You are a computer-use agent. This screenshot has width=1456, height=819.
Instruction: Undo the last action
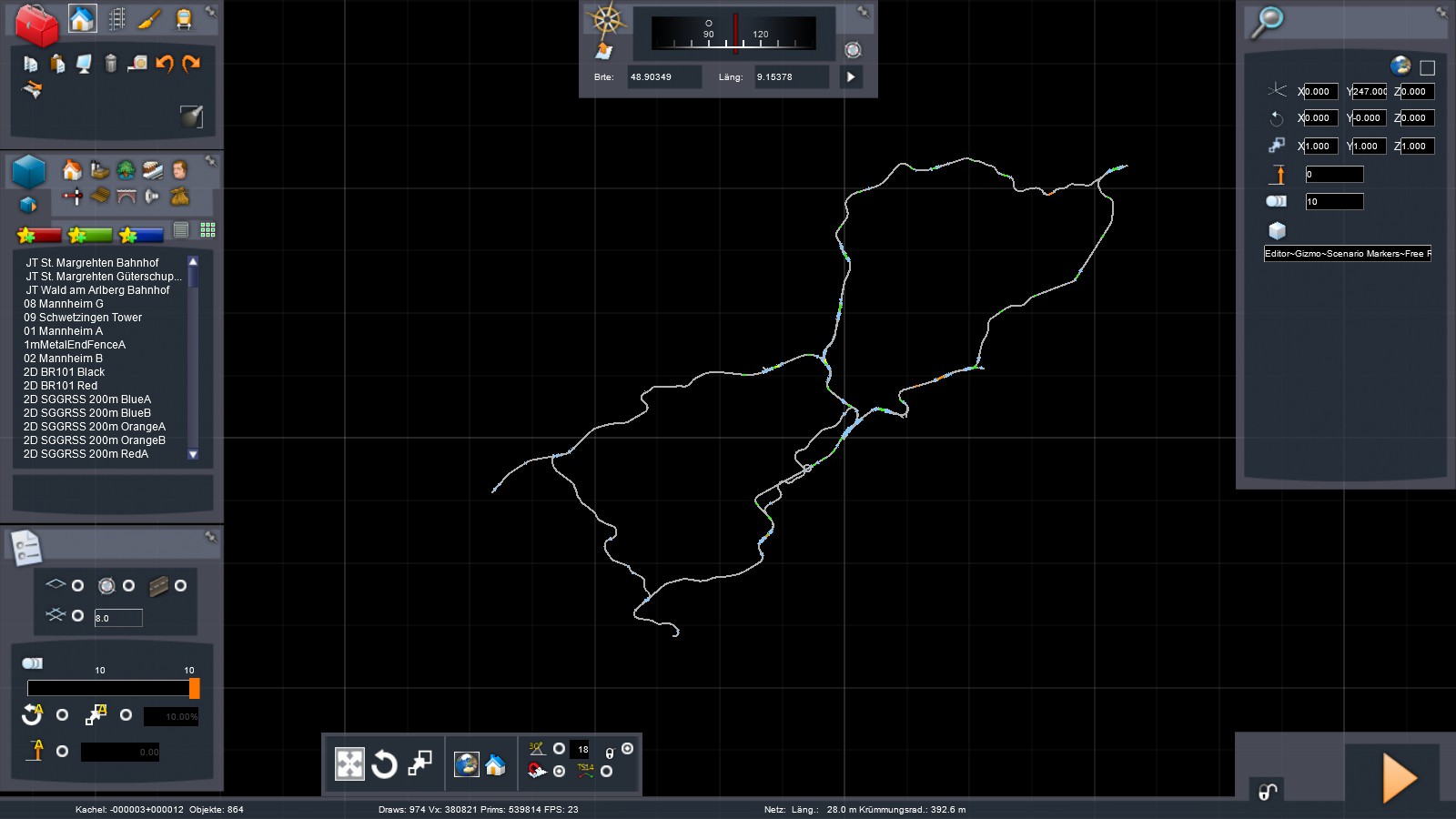(x=165, y=63)
